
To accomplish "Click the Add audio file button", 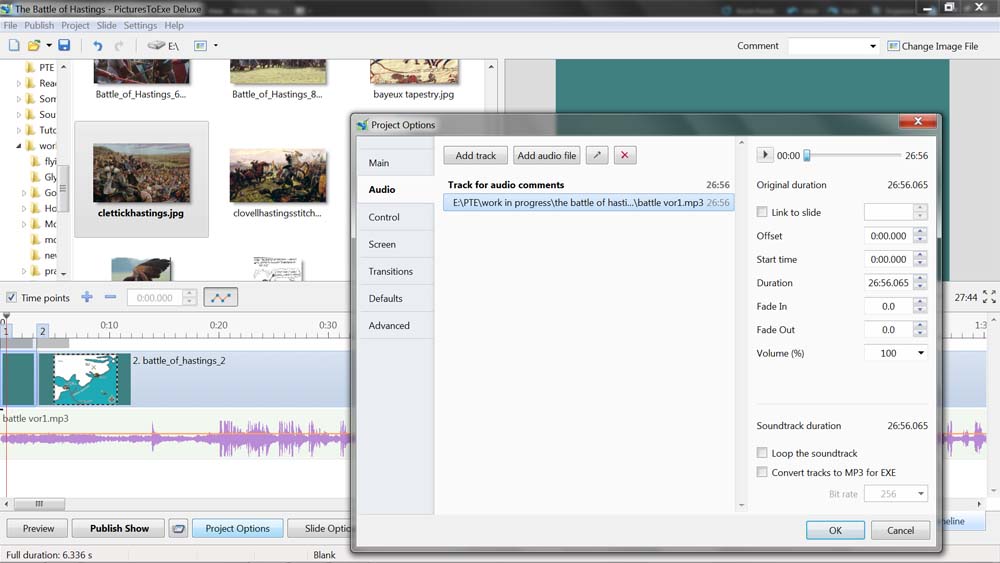I will 547,156.
